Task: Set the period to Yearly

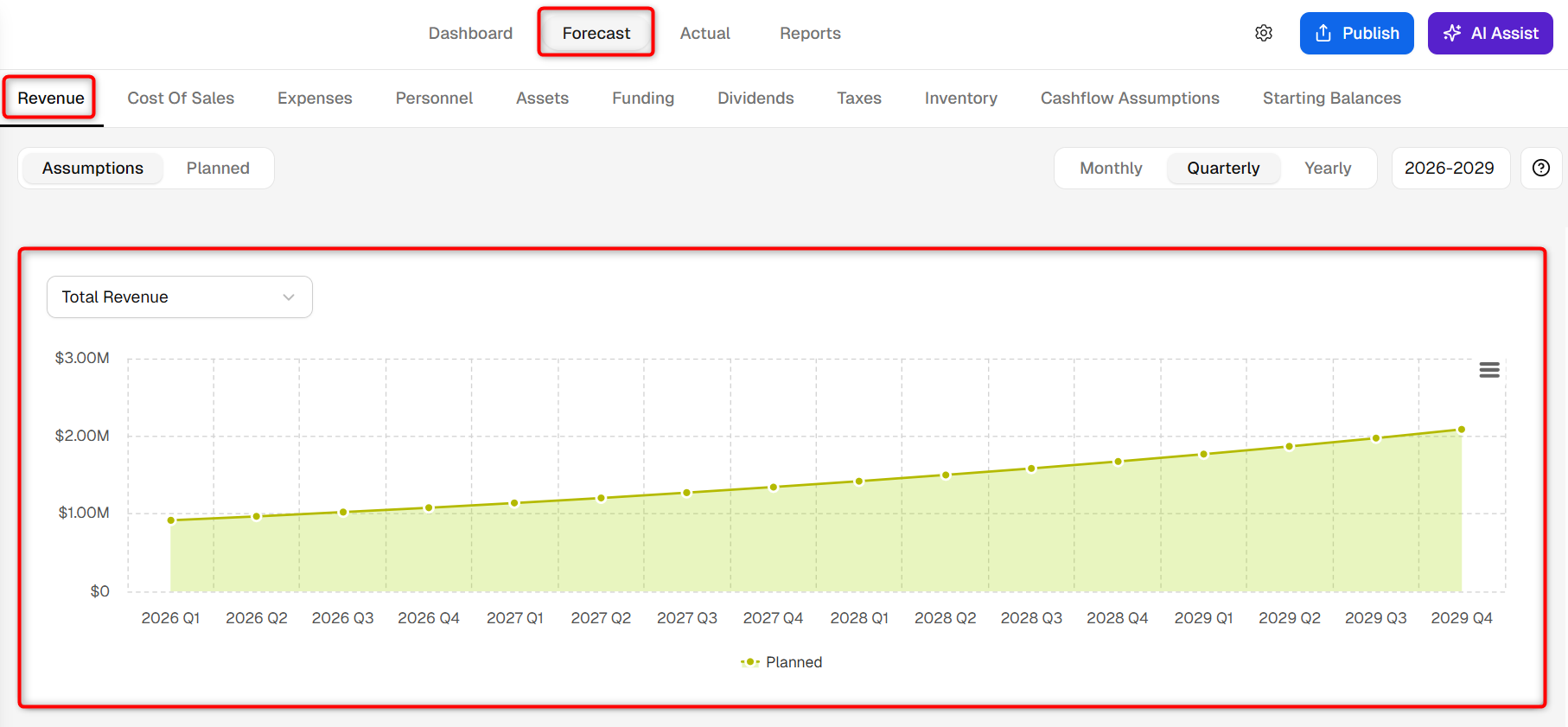Action: pyautogui.click(x=1328, y=168)
